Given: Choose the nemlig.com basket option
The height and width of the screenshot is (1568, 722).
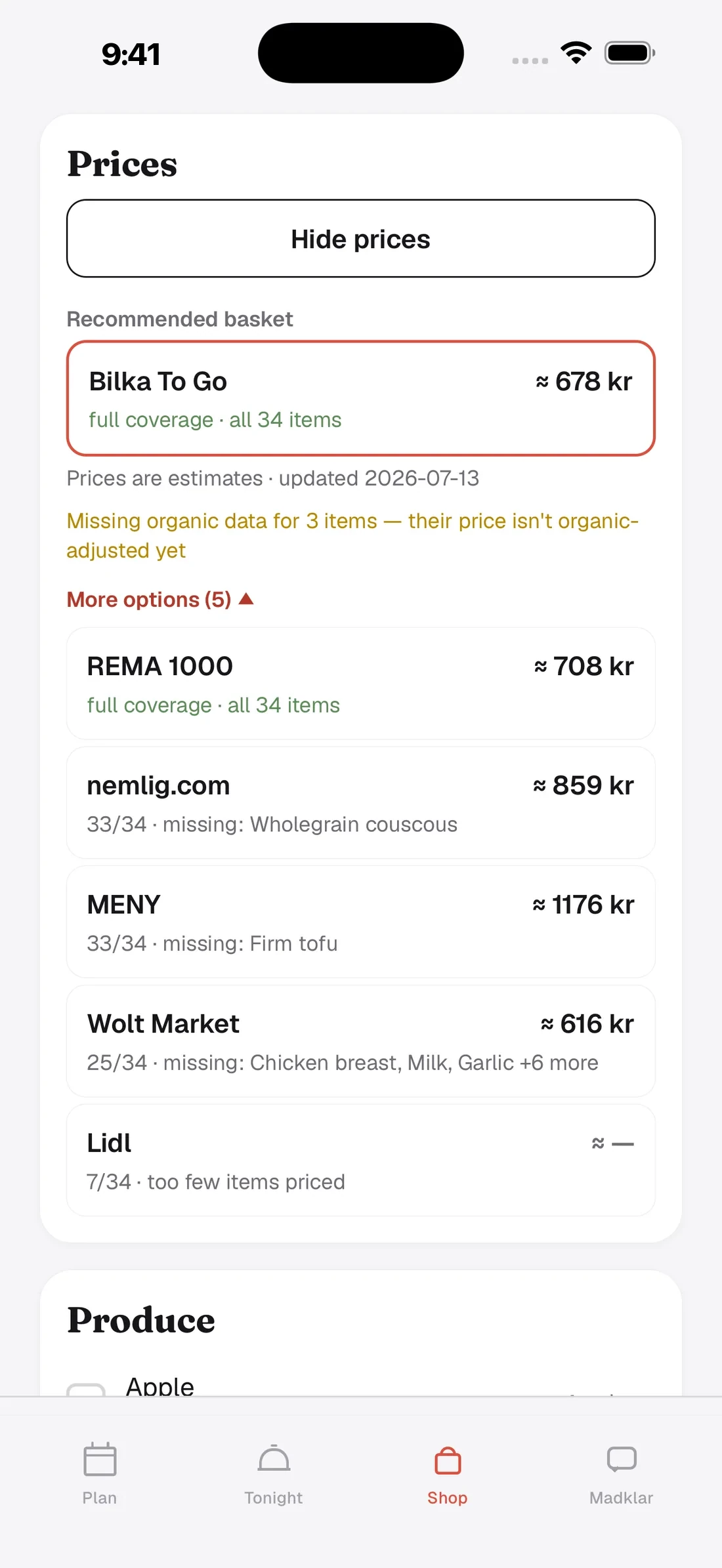Looking at the screenshot, I should [x=361, y=803].
